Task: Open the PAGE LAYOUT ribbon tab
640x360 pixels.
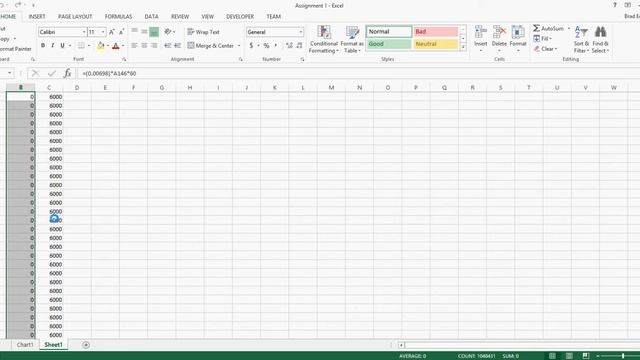Action: [x=75, y=16]
